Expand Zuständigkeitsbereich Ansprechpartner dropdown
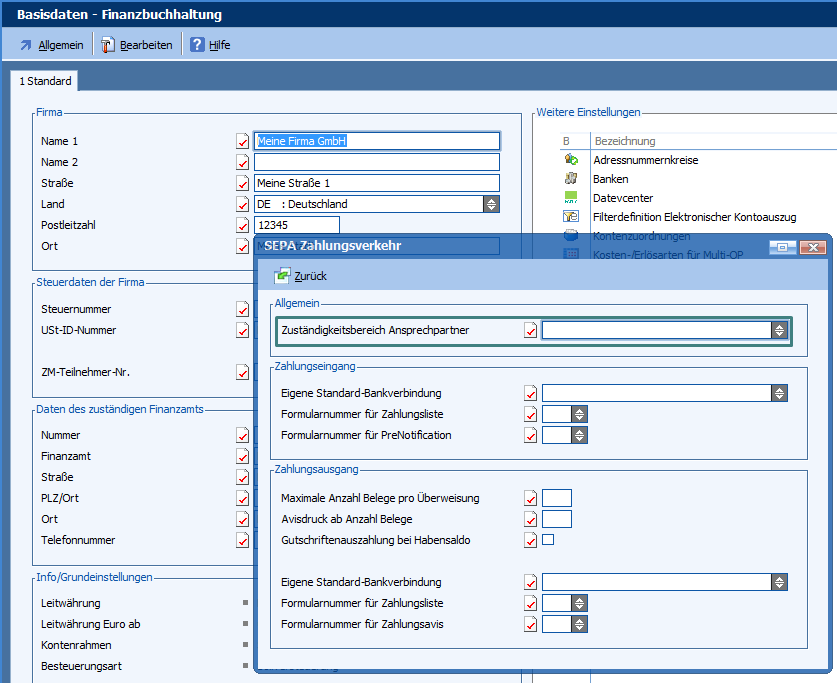Image resolution: width=837 pixels, height=683 pixels. [x=779, y=330]
